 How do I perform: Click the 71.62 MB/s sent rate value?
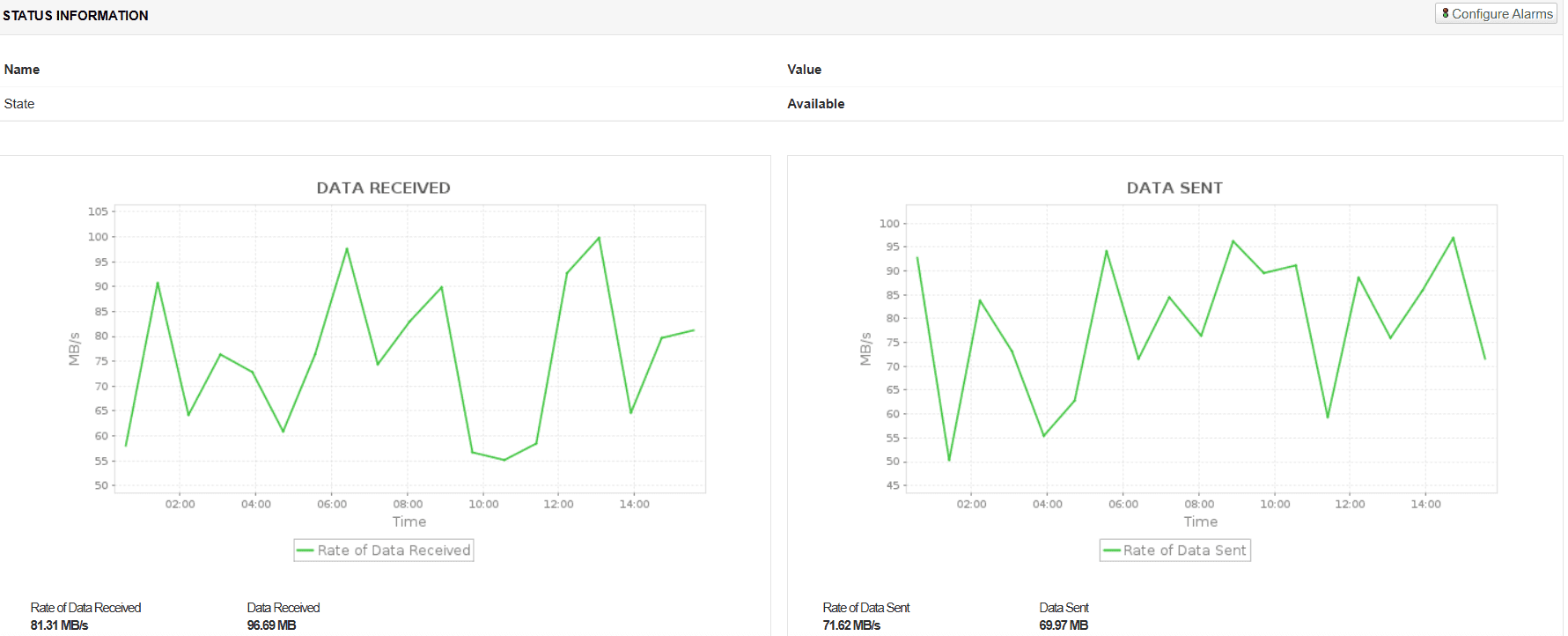pyautogui.click(x=851, y=625)
